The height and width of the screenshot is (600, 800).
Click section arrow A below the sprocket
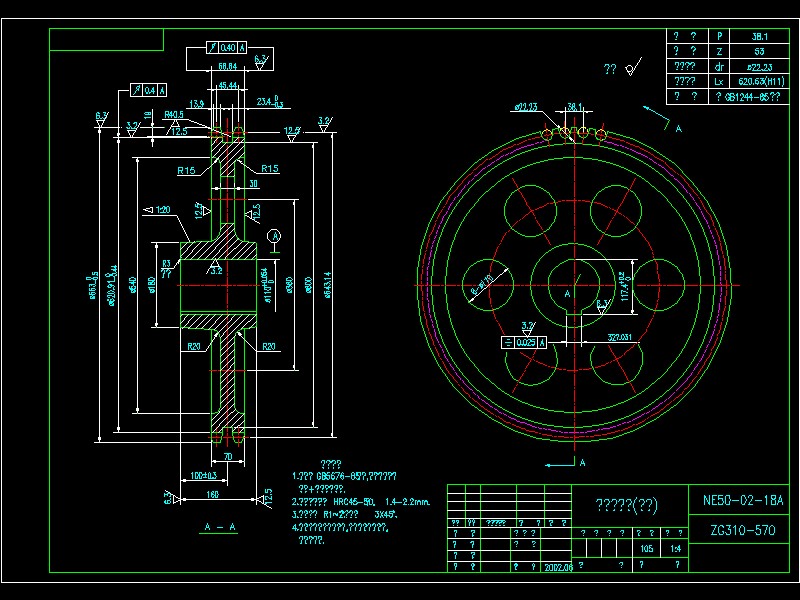565,463
